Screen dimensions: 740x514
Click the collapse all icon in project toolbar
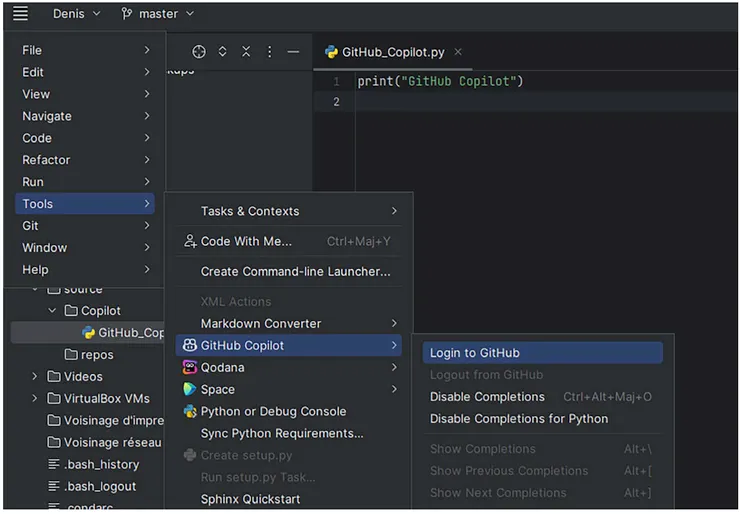246,52
